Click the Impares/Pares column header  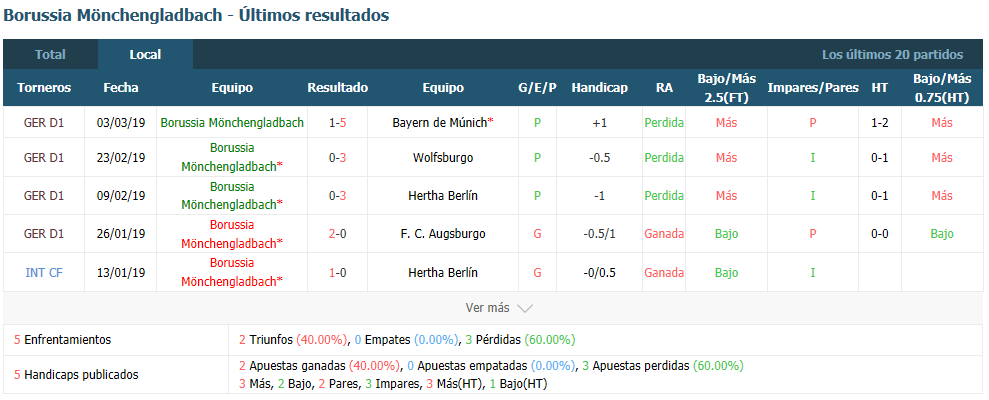coord(812,88)
